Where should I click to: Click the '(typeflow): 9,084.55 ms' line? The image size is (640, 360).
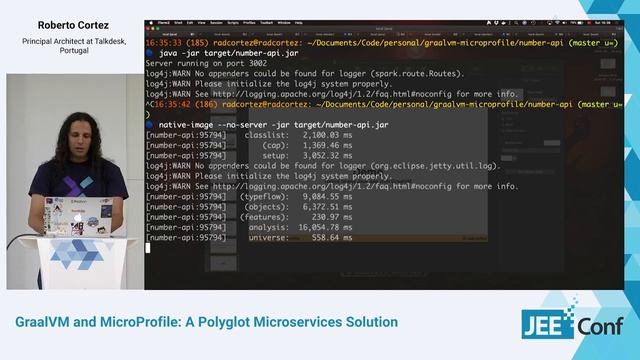click(x=249, y=197)
